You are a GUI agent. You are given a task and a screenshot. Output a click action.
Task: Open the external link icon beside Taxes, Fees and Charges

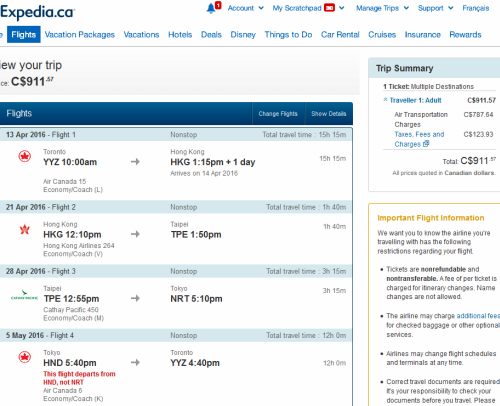pos(426,144)
